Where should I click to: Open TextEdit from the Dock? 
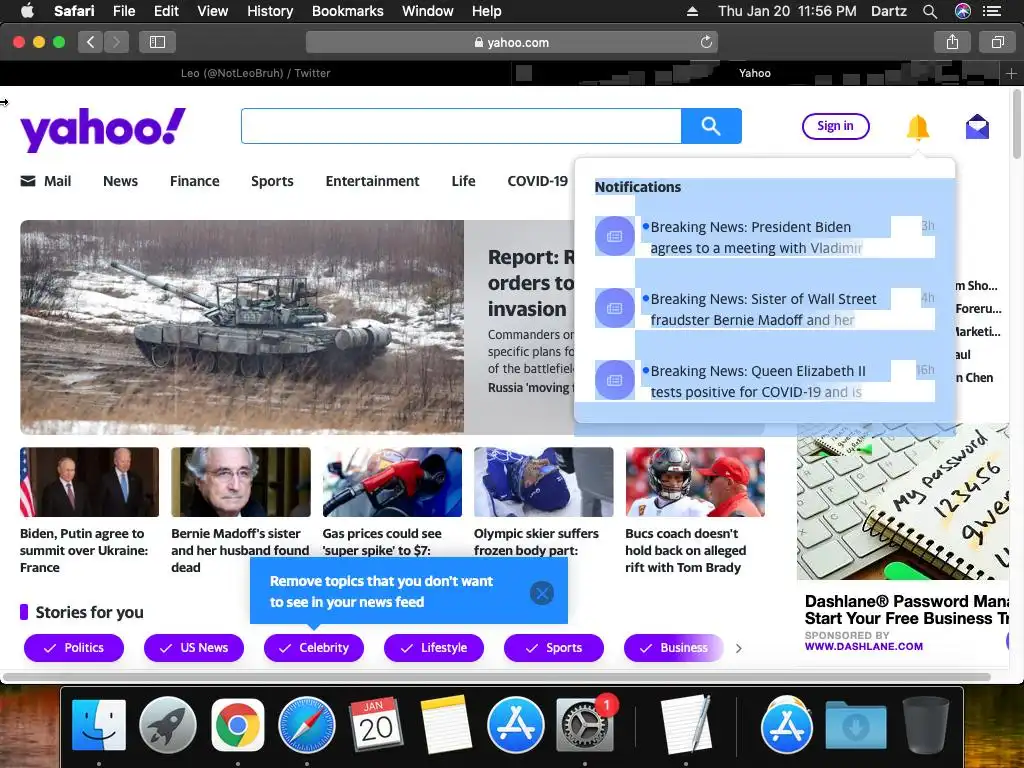(x=685, y=725)
